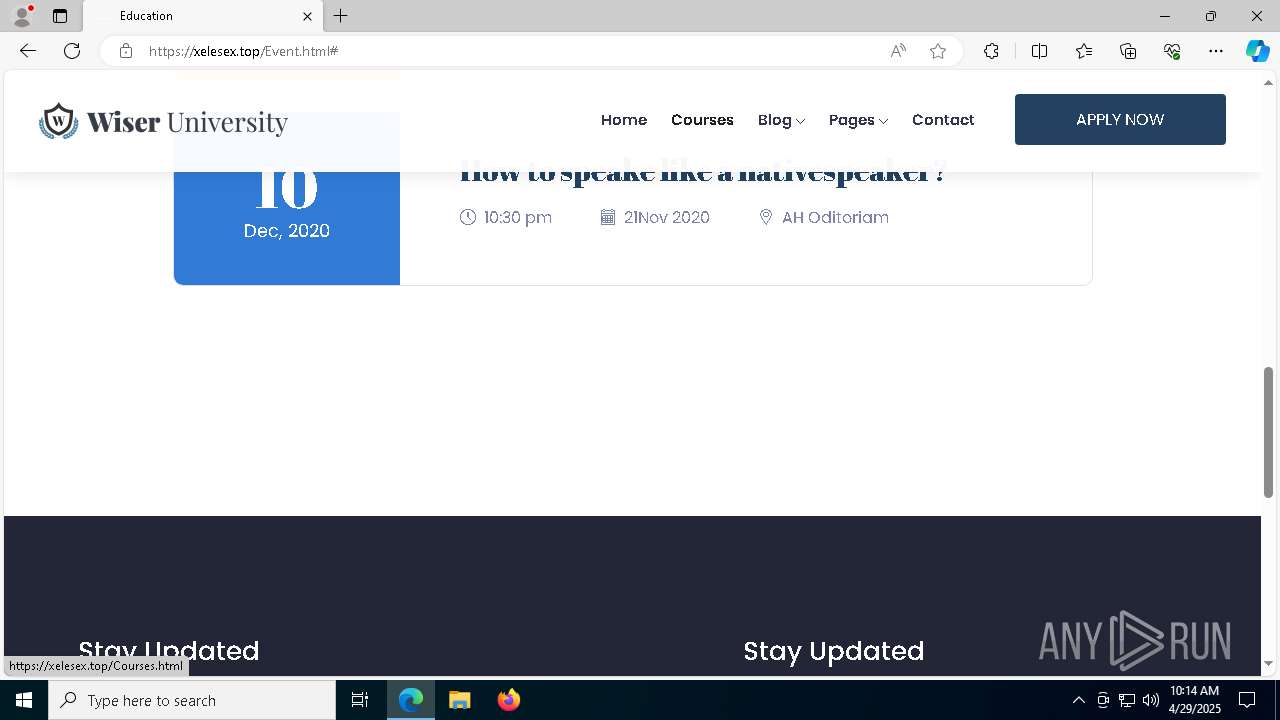The width and height of the screenshot is (1280, 720).
Task: Click the browser back arrow
Action: pyautogui.click(x=28, y=51)
